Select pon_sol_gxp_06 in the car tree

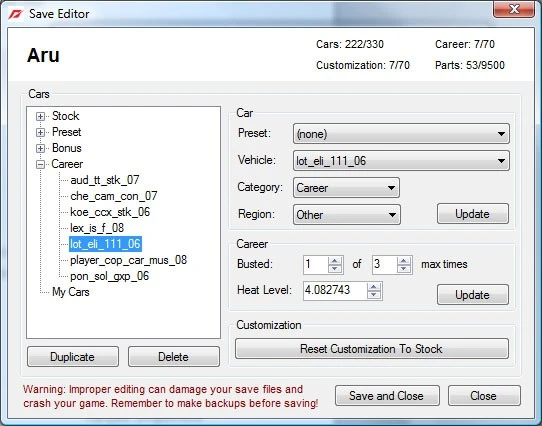(x=109, y=276)
